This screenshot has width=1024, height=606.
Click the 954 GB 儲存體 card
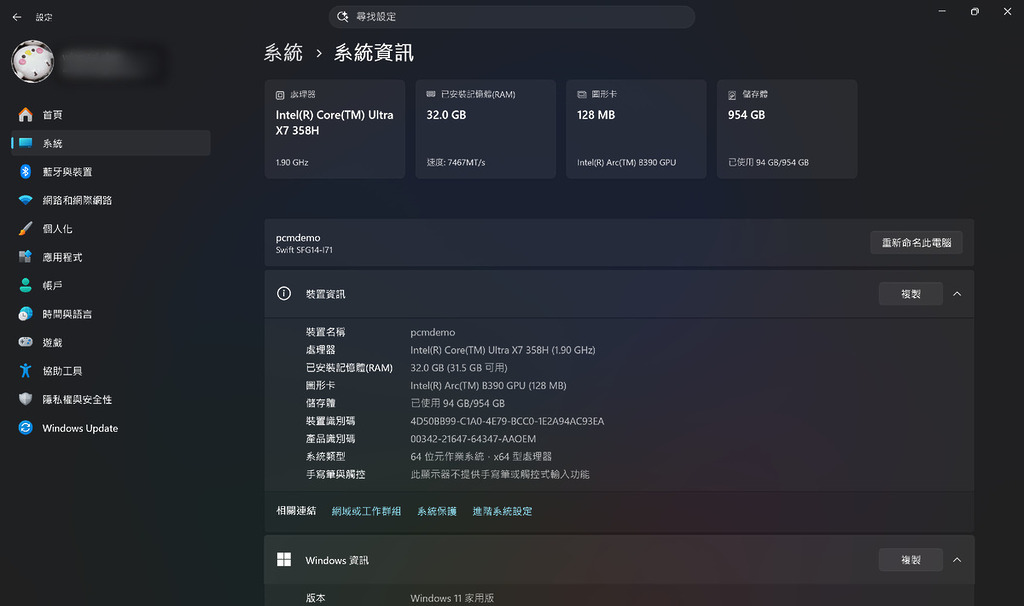[787, 129]
